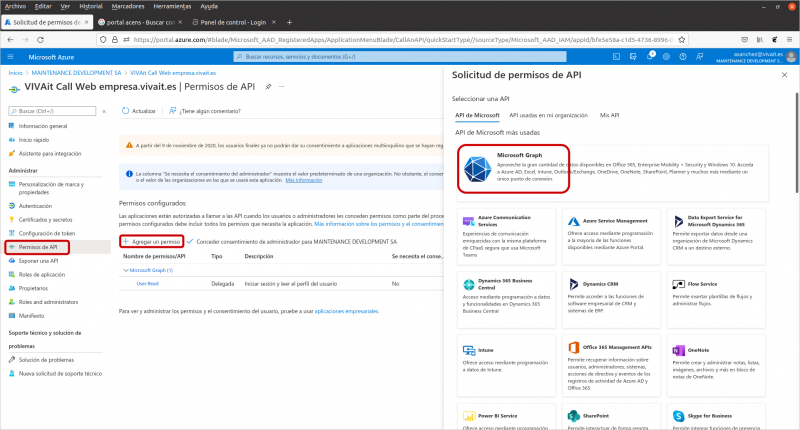The width and height of the screenshot is (800, 430).
Task: Pin the VIVAit Call Web blade
Action: tap(268, 87)
